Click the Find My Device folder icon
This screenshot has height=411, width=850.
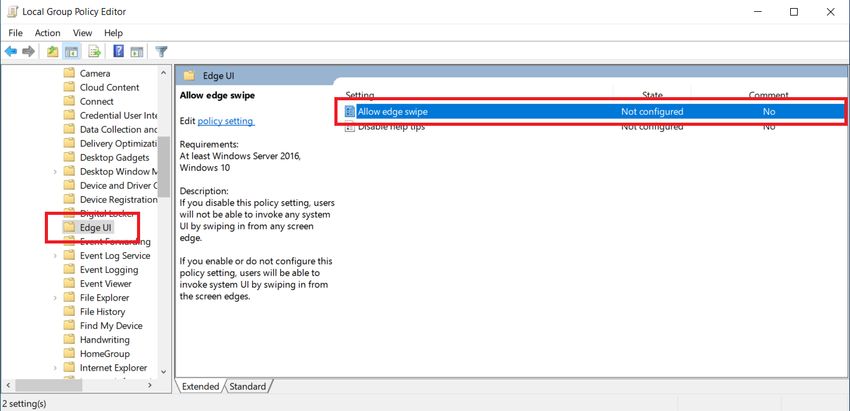tap(69, 325)
